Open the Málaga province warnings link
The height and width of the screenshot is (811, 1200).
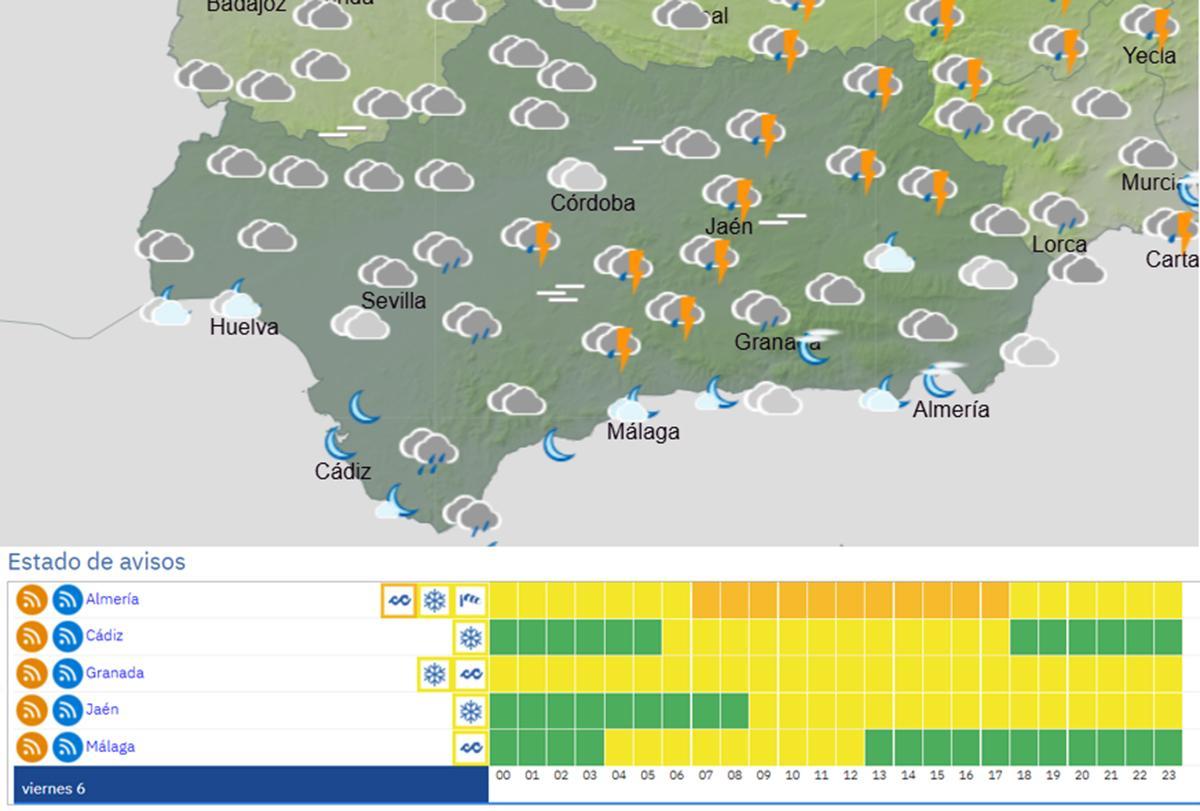click(110, 747)
